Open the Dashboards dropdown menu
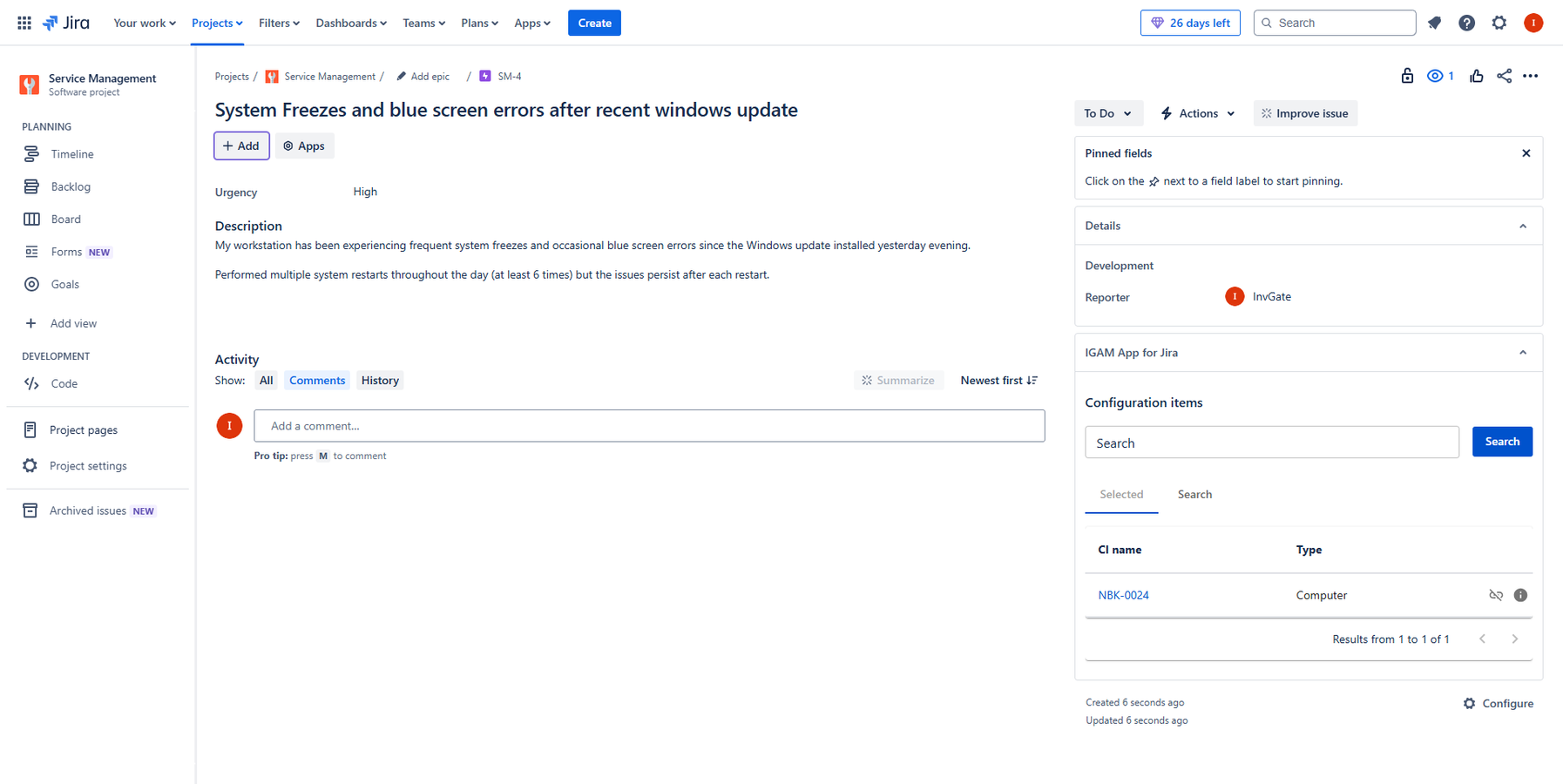This screenshot has height=784, width=1563. [351, 23]
